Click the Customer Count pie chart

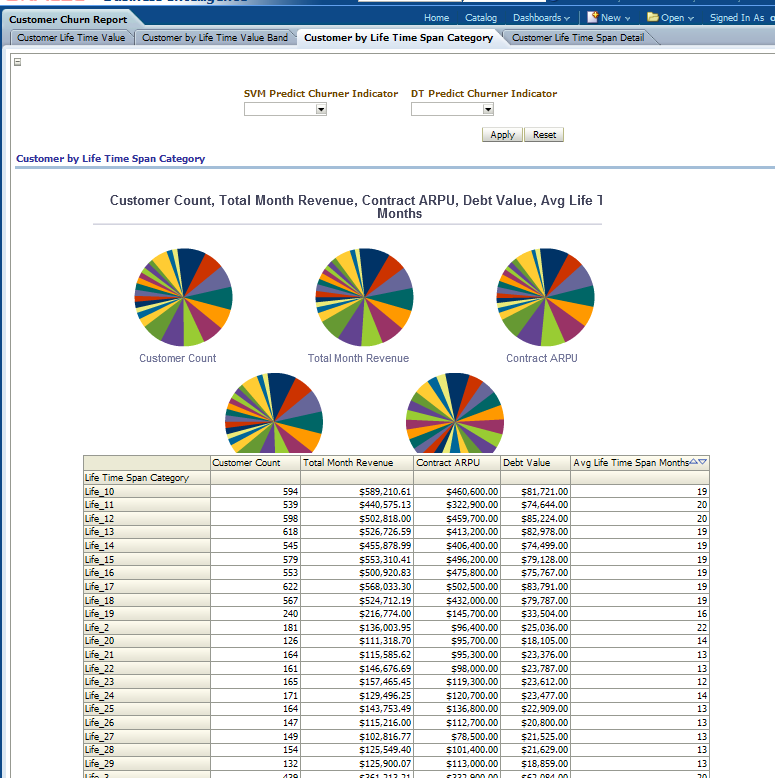tap(184, 297)
